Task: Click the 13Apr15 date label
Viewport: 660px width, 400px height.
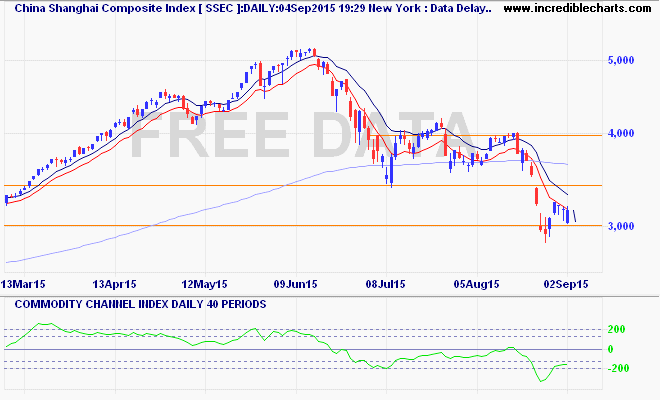Action: click(x=114, y=284)
